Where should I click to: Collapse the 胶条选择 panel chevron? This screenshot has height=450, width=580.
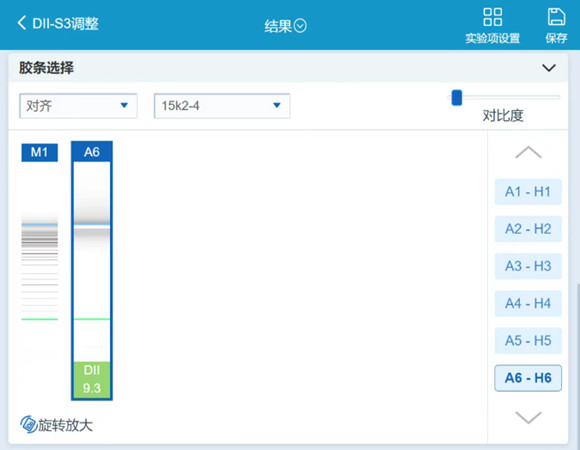pos(549,68)
